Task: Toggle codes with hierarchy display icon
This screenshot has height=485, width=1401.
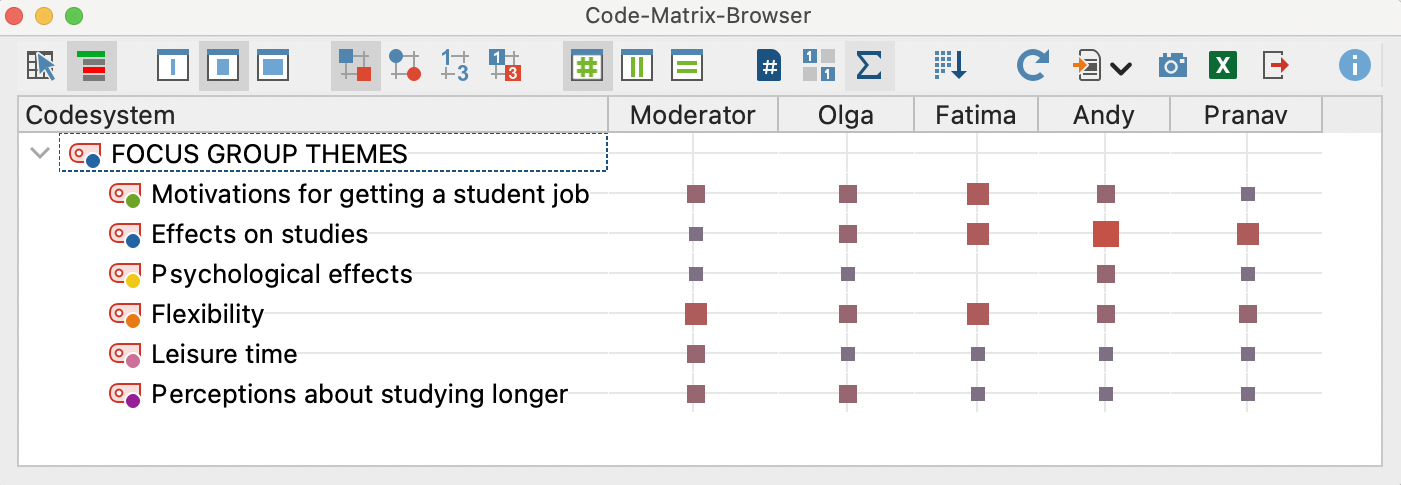Action: (91, 66)
